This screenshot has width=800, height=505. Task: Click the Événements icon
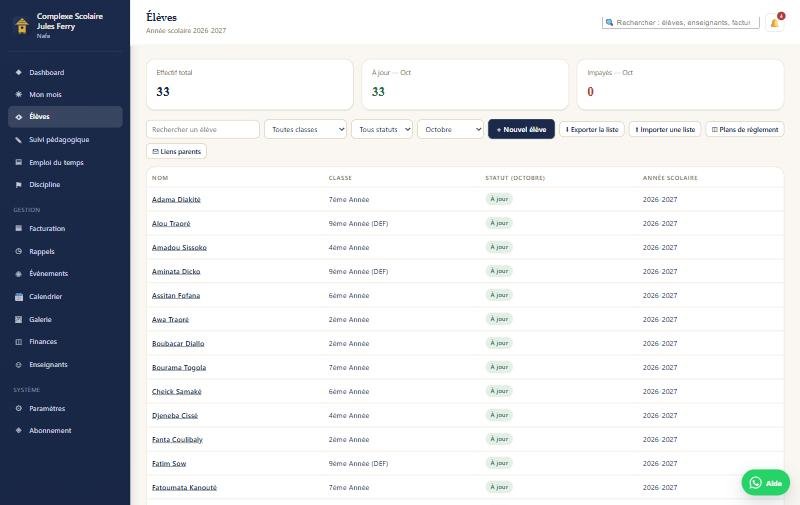19,274
